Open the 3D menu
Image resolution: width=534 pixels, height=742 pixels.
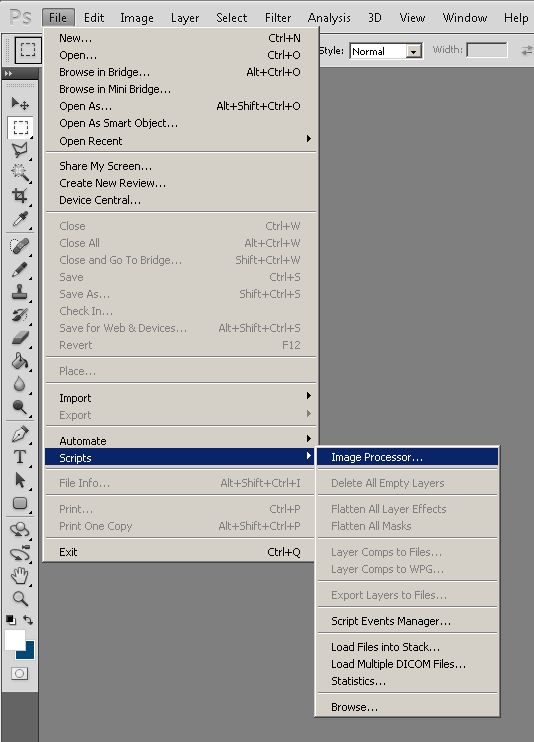pyautogui.click(x=374, y=18)
